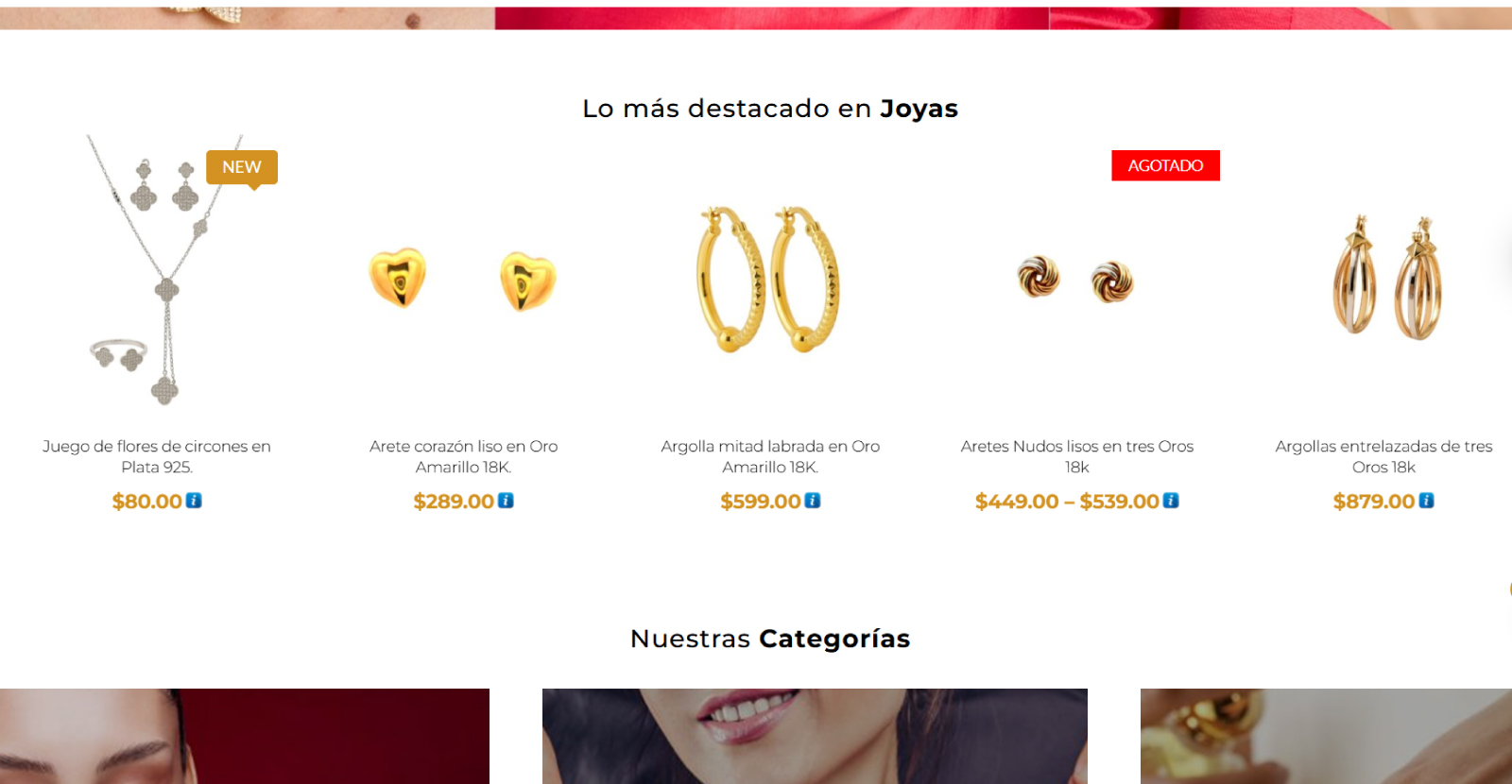The width and height of the screenshot is (1512, 784).
Task: Click the AGOTADO label on knot earrings
Action: tap(1165, 165)
